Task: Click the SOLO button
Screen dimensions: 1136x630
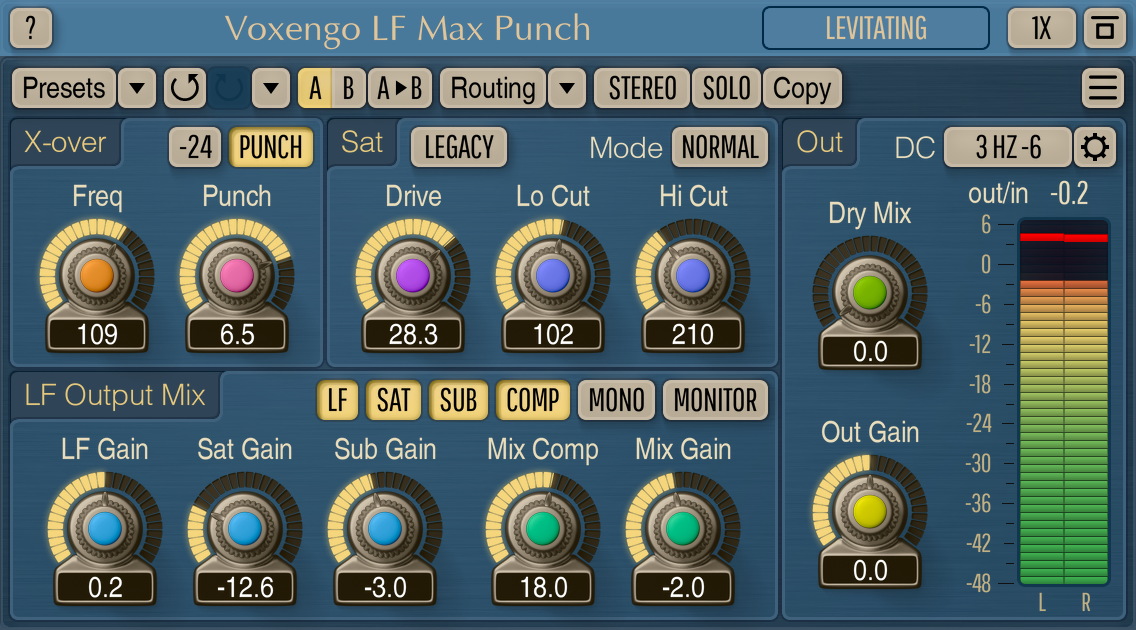Action: point(726,88)
